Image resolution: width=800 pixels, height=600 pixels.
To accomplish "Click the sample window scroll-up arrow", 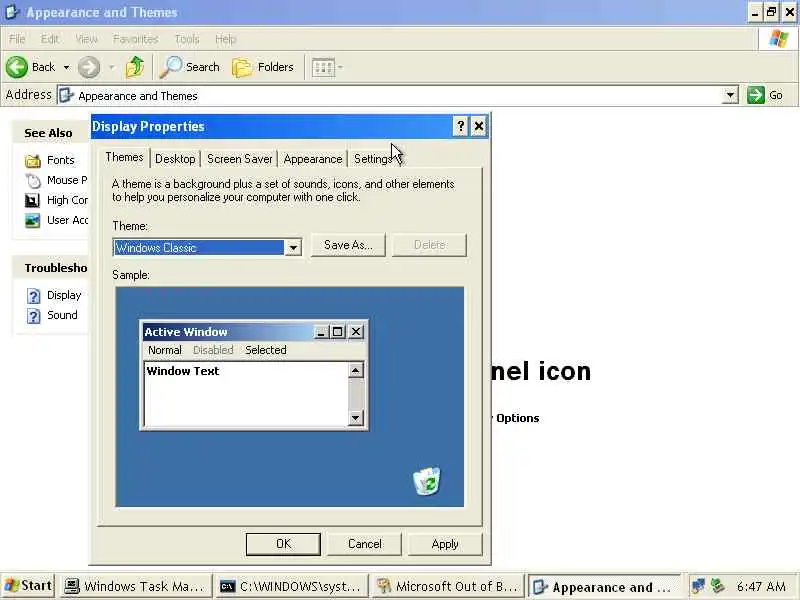I will (356, 369).
